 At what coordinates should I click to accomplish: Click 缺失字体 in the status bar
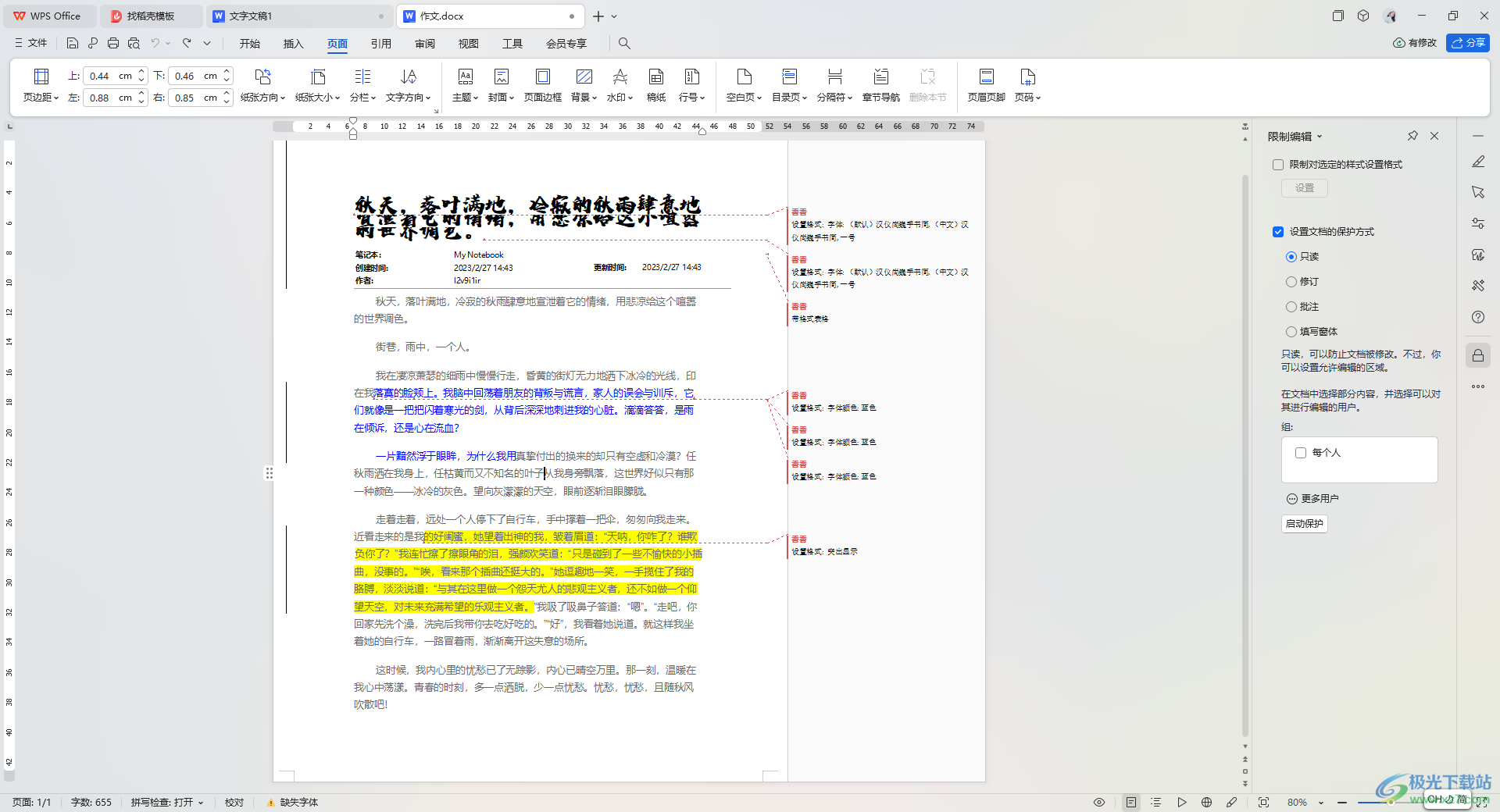[x=292, y=803]
